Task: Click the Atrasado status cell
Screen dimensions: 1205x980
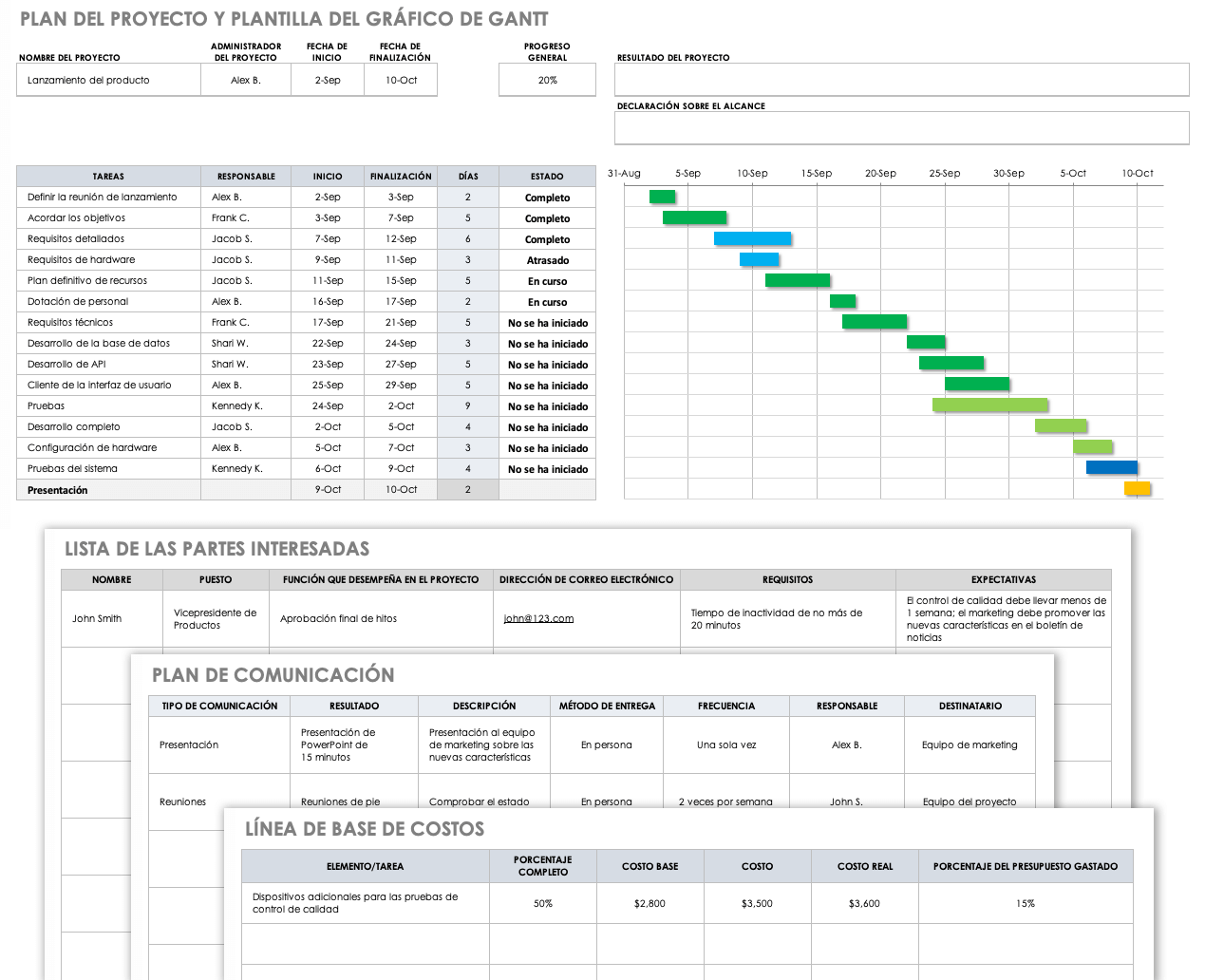Action: coord(547,260)
